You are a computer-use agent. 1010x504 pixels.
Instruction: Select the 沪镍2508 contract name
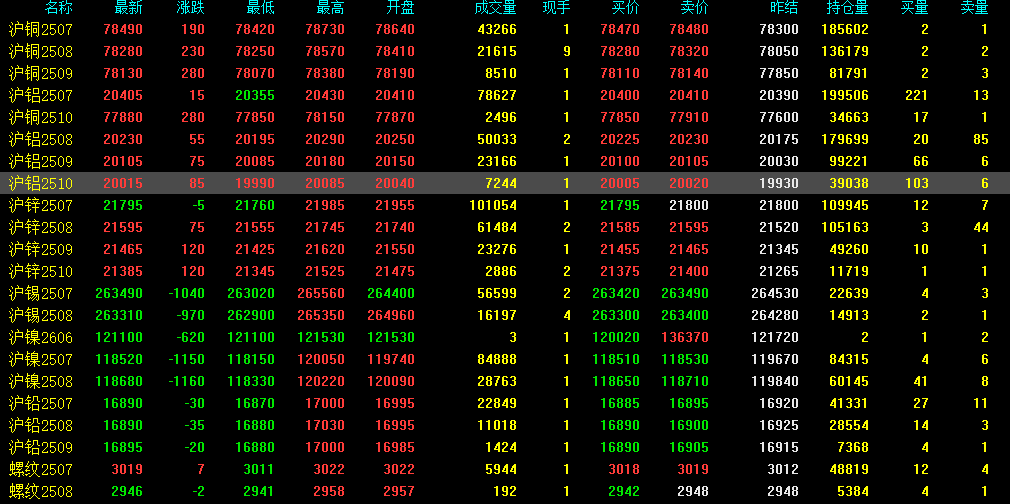pos(41,381)
